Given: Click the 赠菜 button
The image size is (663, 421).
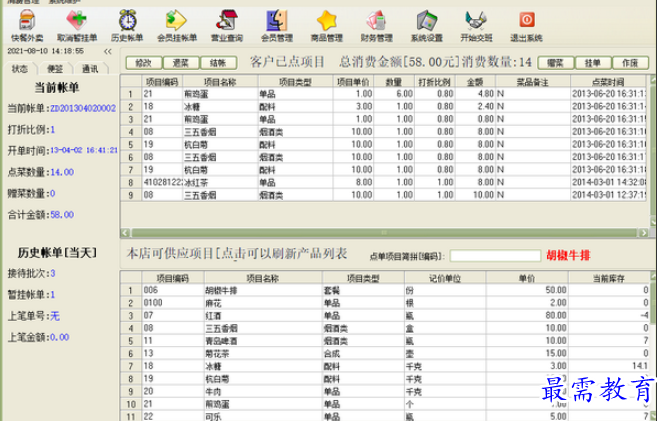Looking at the screenshot, I should (x=556, y=63).
